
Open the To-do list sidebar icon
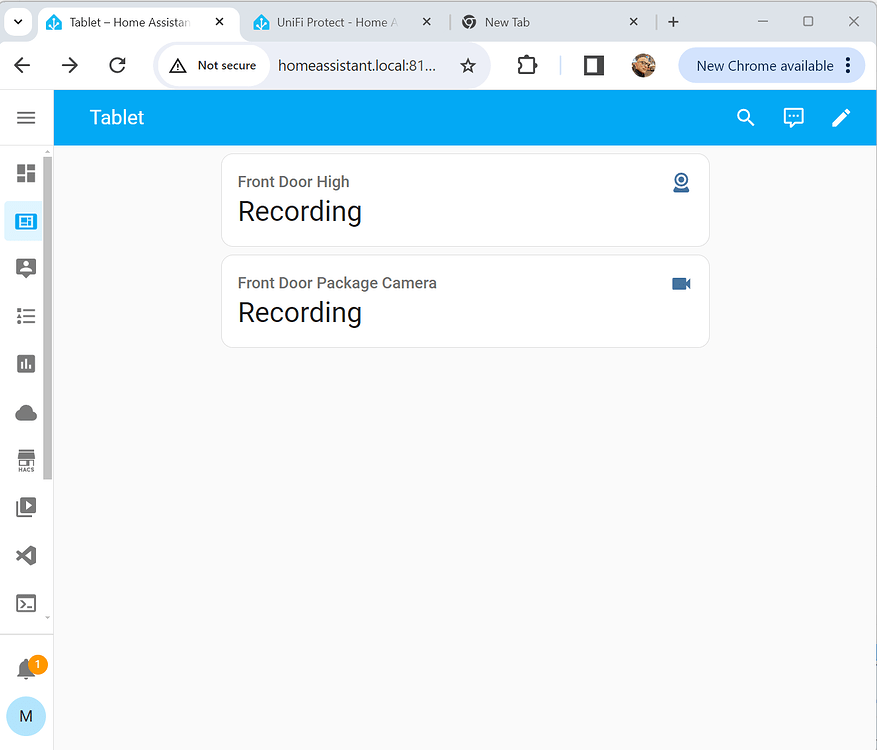[x=26, y=316]
